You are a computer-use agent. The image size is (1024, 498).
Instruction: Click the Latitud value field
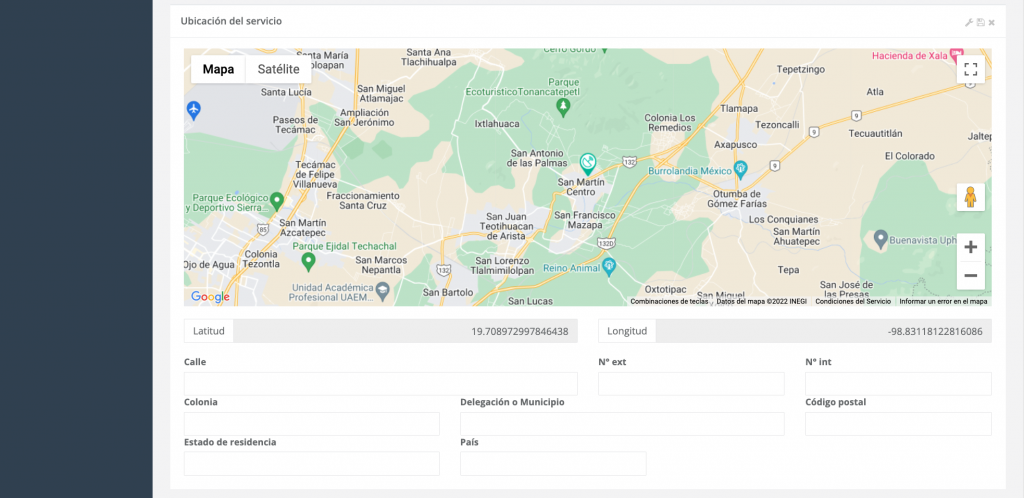tap(405, 331)
